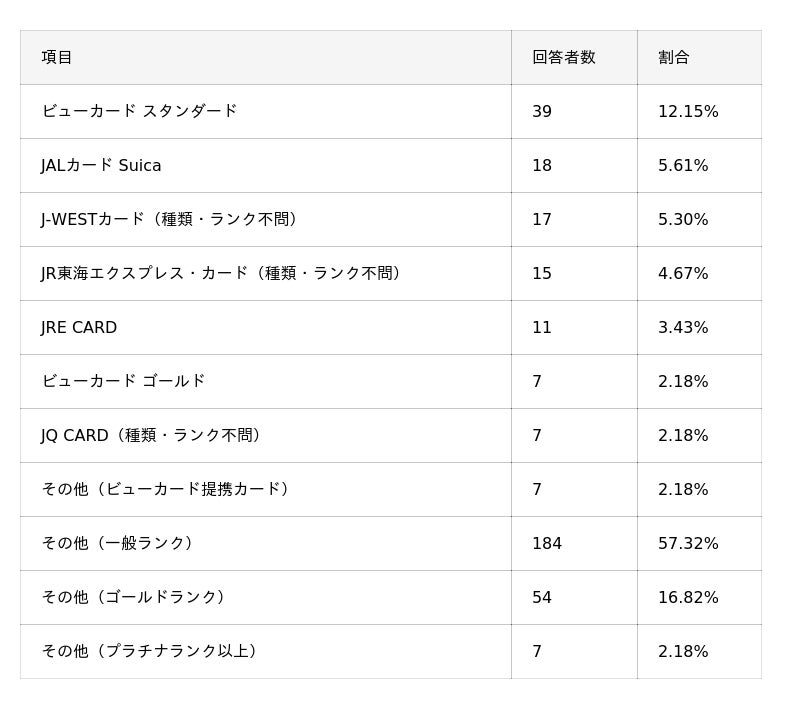Click the JQ CARD row label

click(154, 435)
